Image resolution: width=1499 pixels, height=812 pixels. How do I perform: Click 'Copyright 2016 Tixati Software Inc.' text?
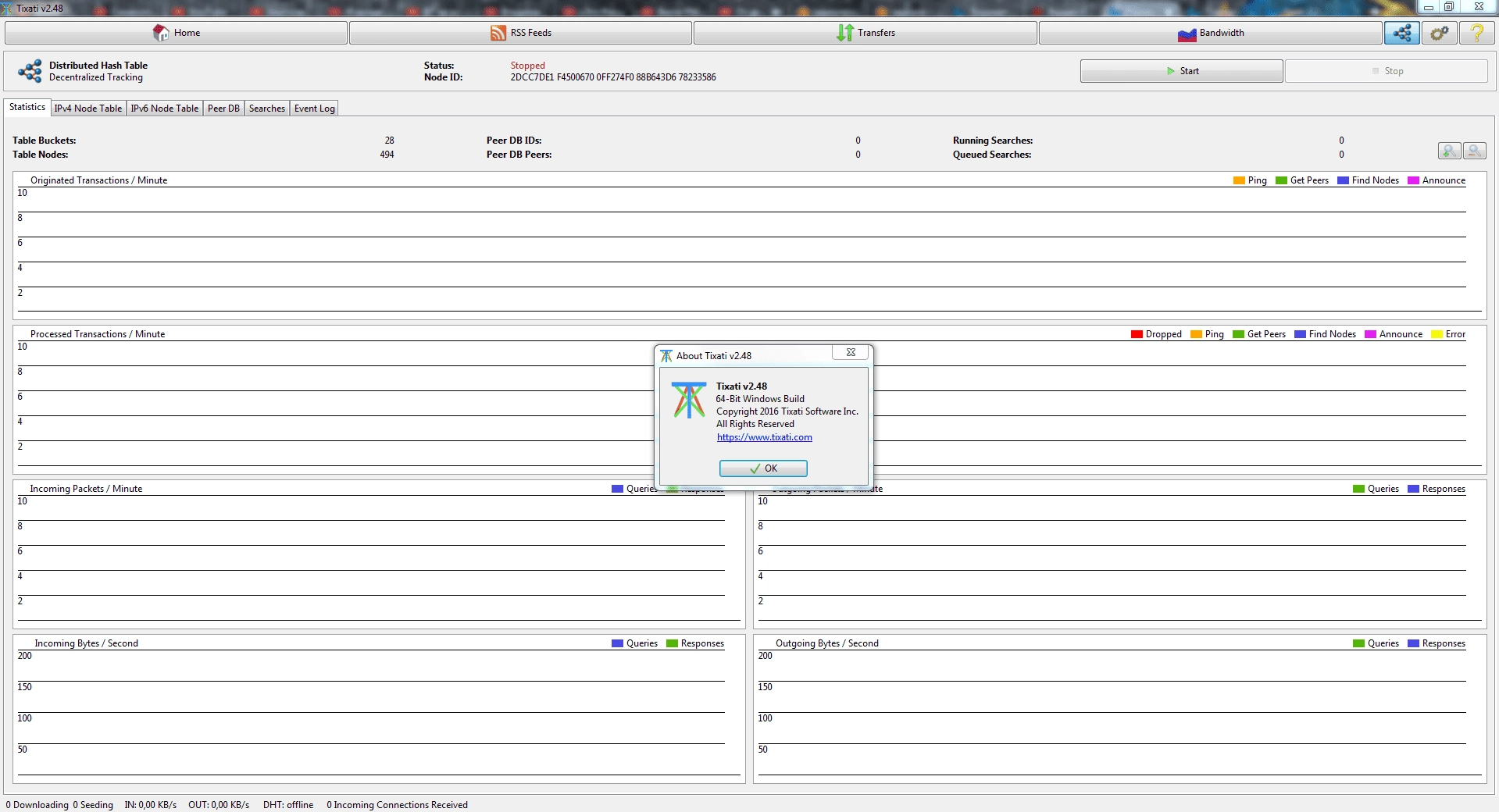787,411
